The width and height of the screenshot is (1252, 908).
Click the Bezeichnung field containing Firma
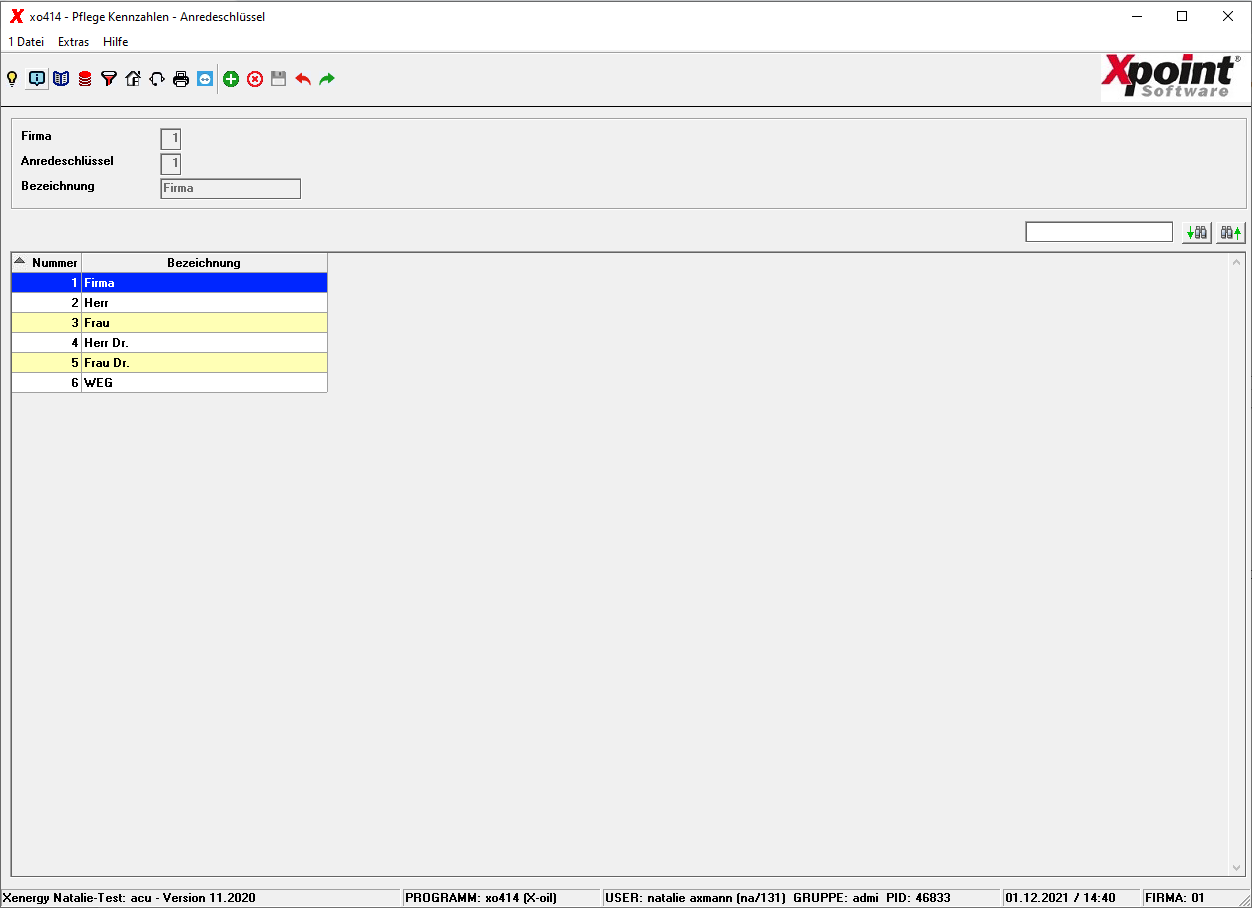[230, 188]
